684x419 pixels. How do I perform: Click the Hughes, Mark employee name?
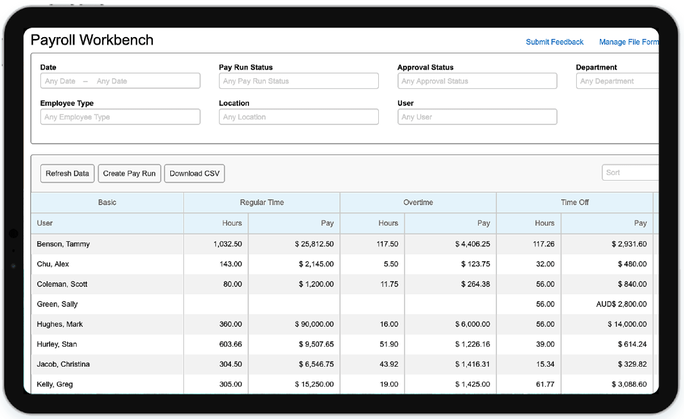pyautogui.click(x=59, y=324)
